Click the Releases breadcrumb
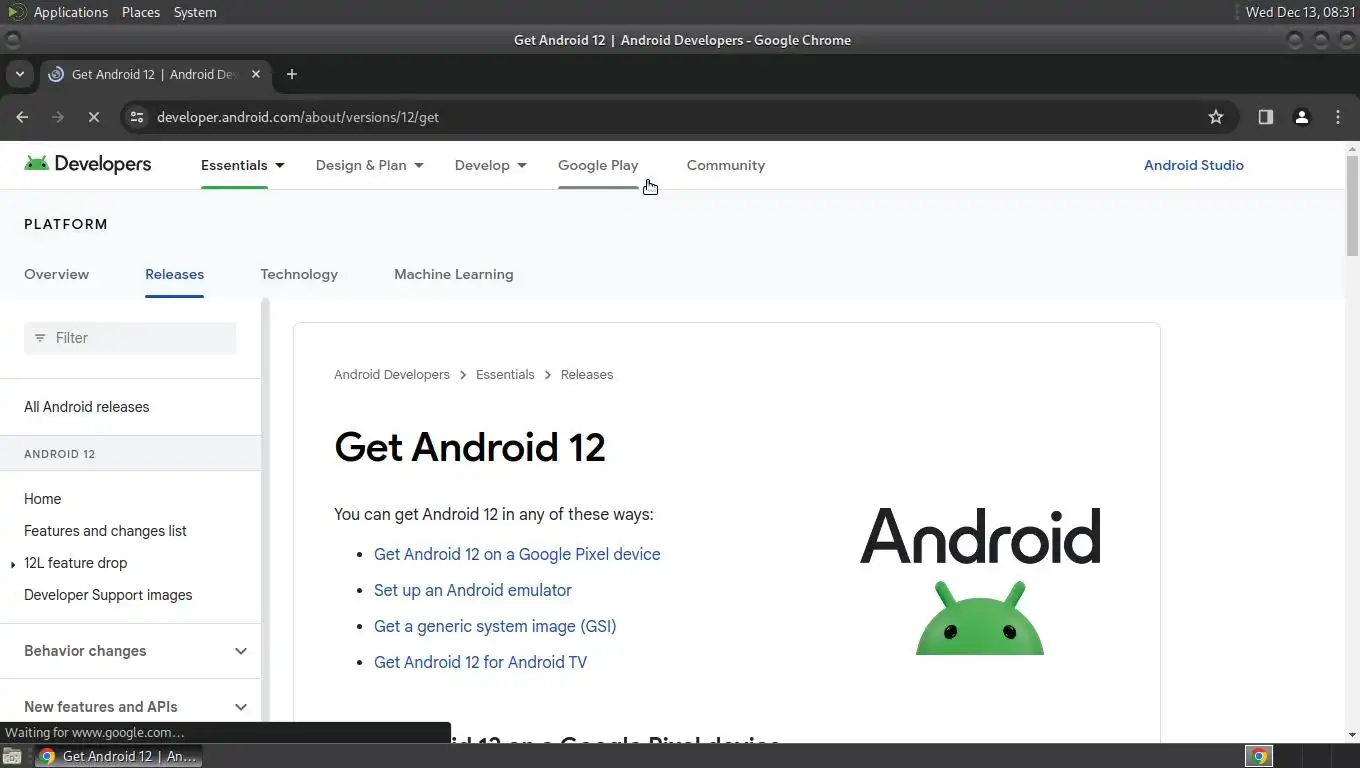The width and height of the screenshot is (1360, 768). (x=587, y=374)
